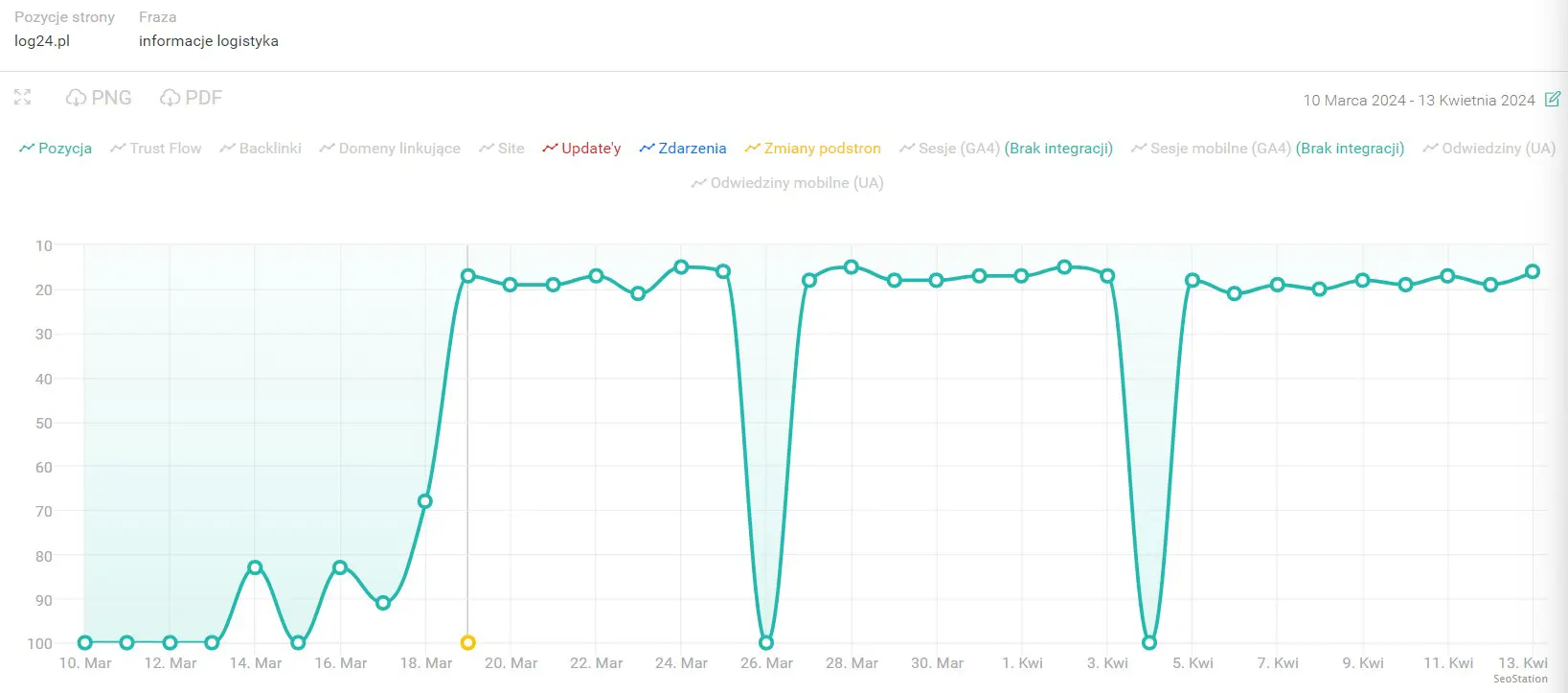The width and height of the screenshot is (1568, 693).
Task: Select the 14 Mar data point near 83
Action: (255, 567)
